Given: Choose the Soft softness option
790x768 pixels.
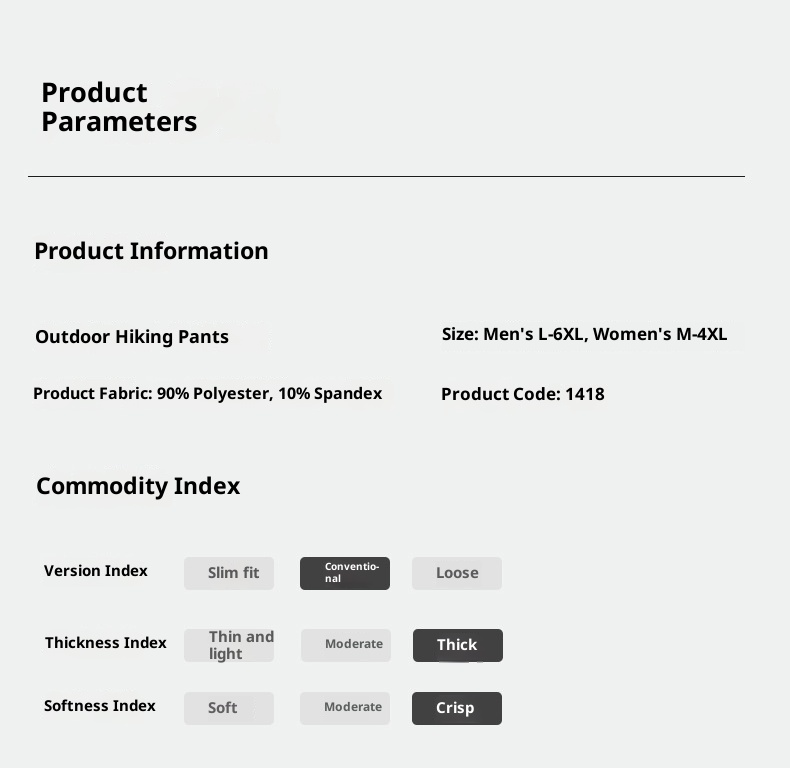Looking at the screenshot, I should 229,708.
